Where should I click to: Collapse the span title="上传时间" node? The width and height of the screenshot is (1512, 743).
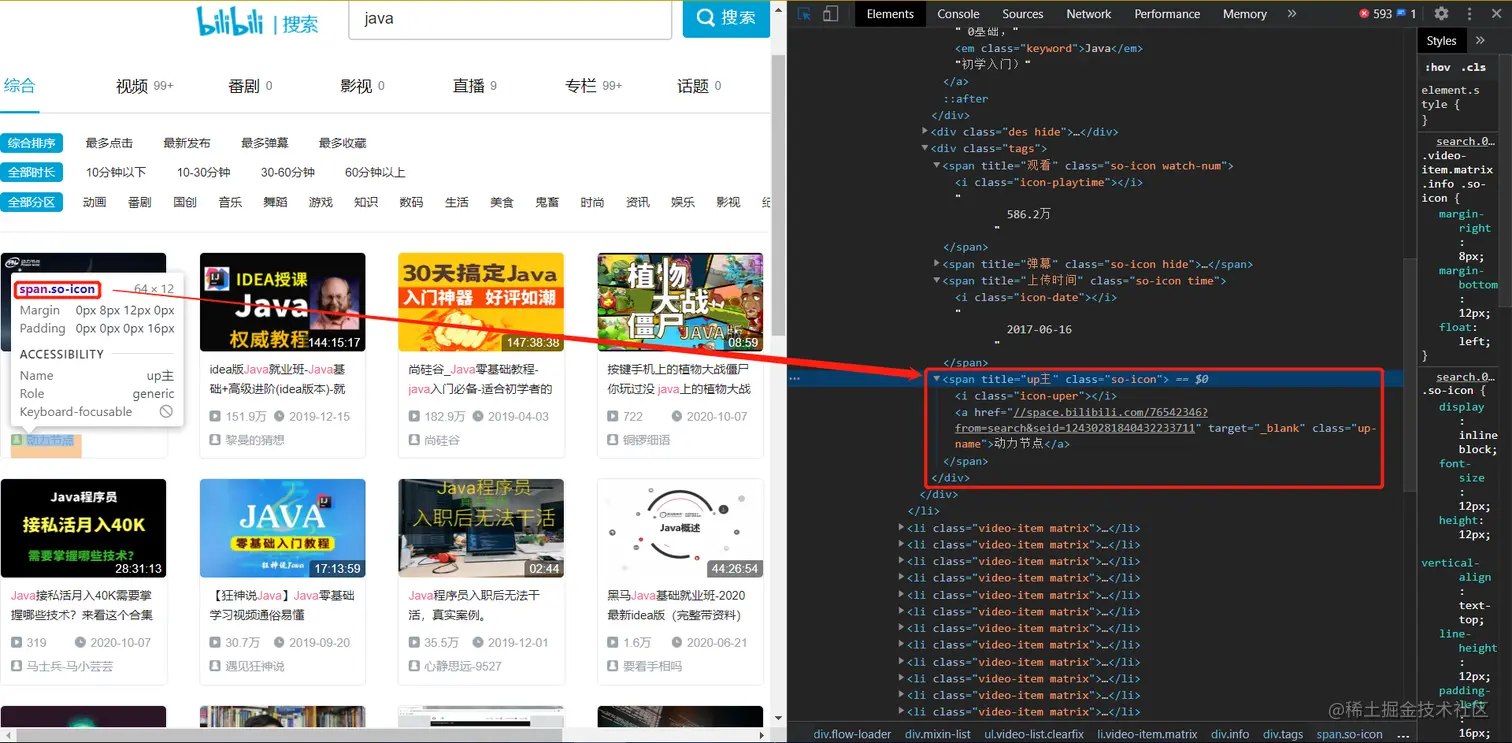click(937, 281)
